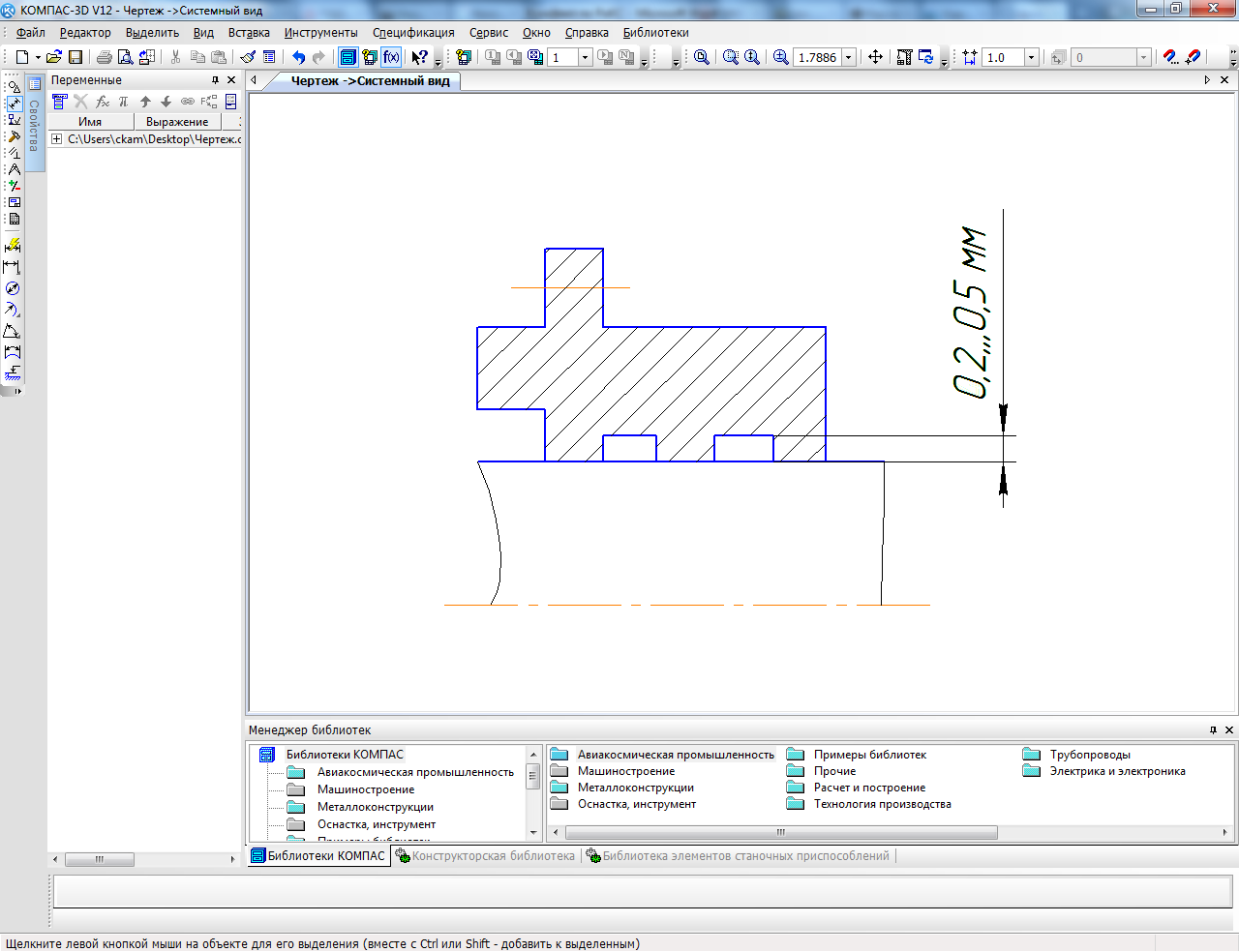The width and height of the screenshot is (1239, 952).
Task: Select the auto-dimension tool with lightning bolt
Action: [x=13, y=246]
